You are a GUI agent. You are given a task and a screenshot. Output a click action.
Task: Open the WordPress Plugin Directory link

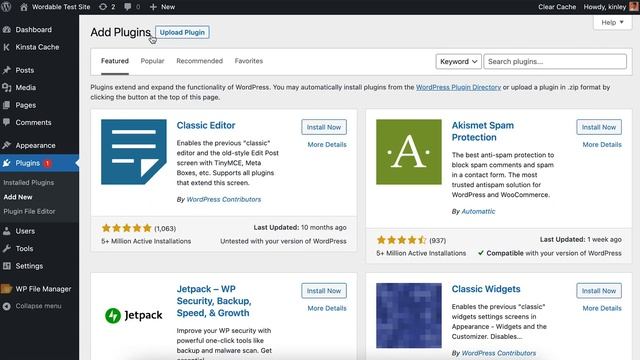coord(458,87)
